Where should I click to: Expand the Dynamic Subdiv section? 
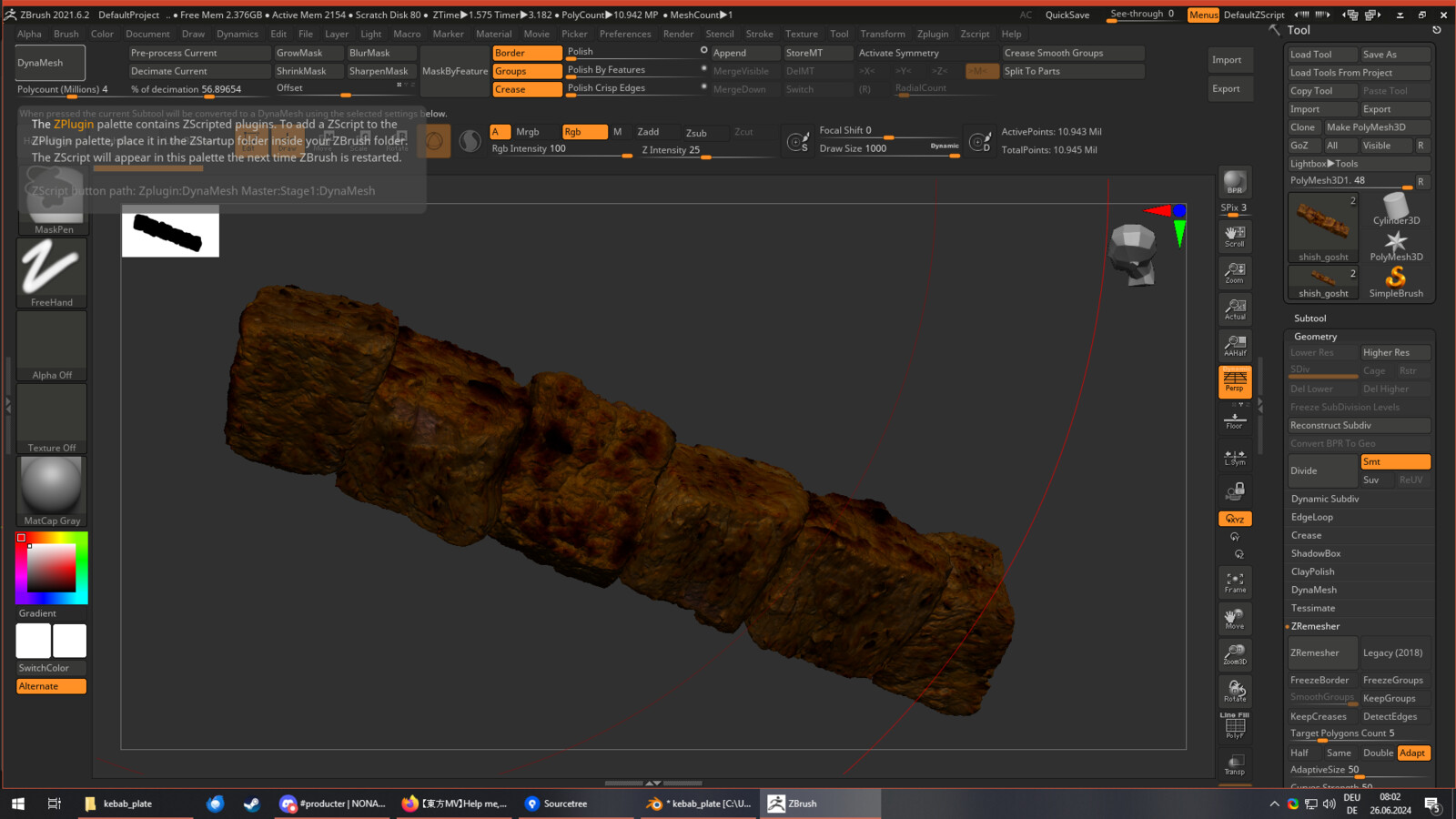point(1324,499)
